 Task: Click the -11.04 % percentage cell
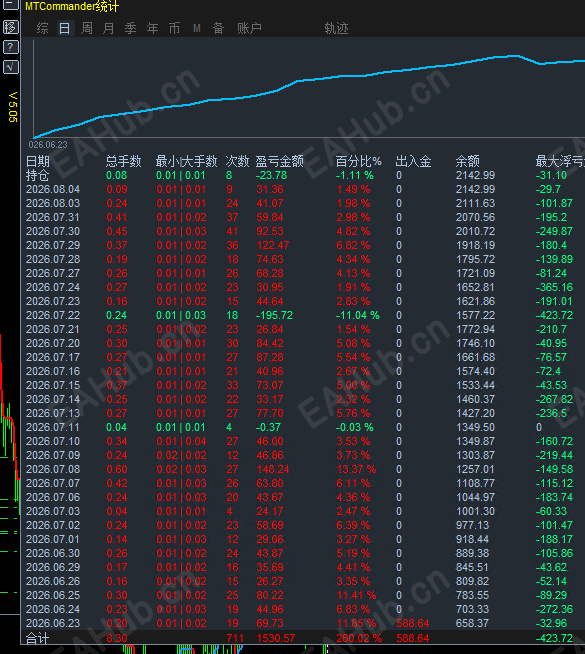click(357, 315)
